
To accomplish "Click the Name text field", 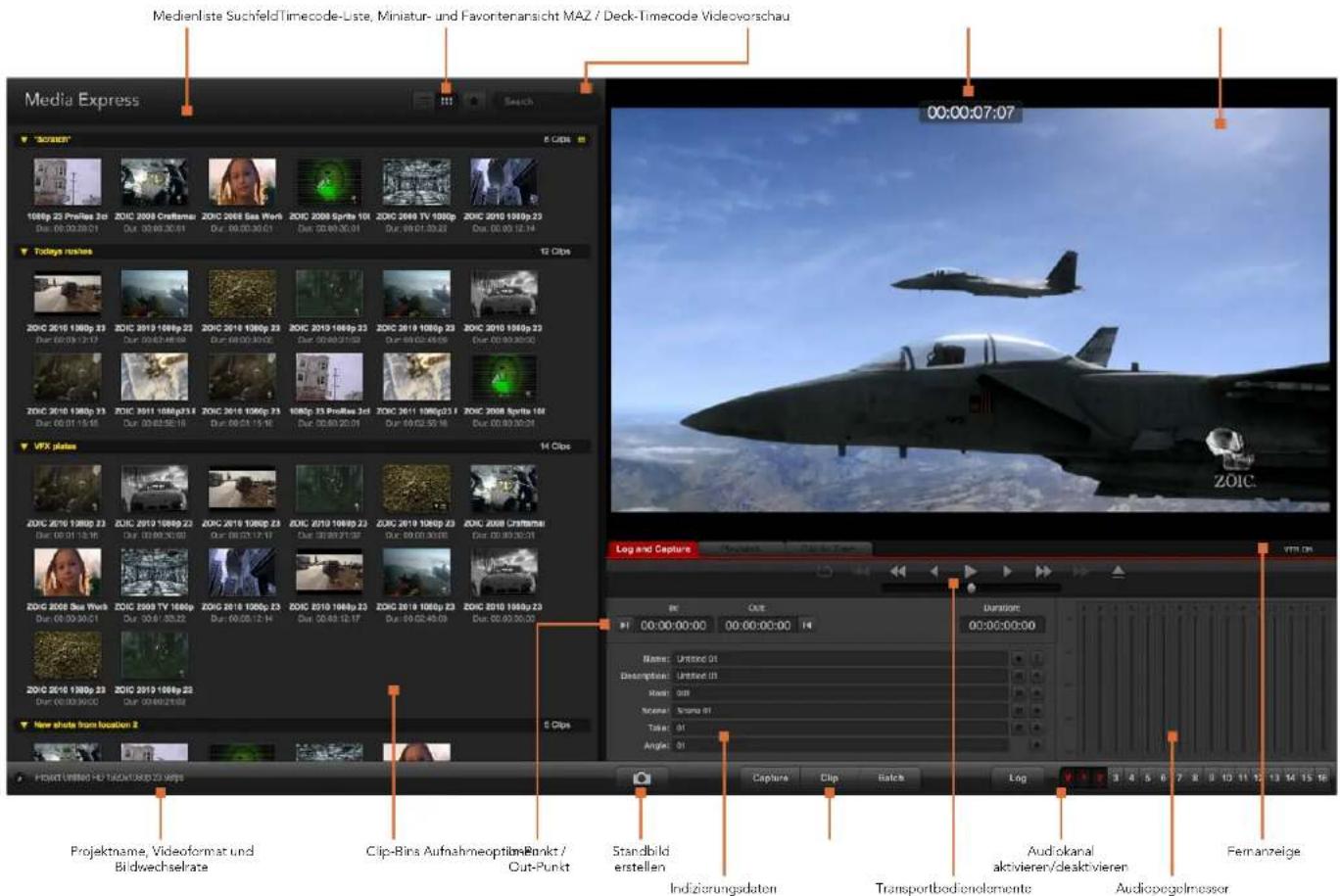I will 841,659.
